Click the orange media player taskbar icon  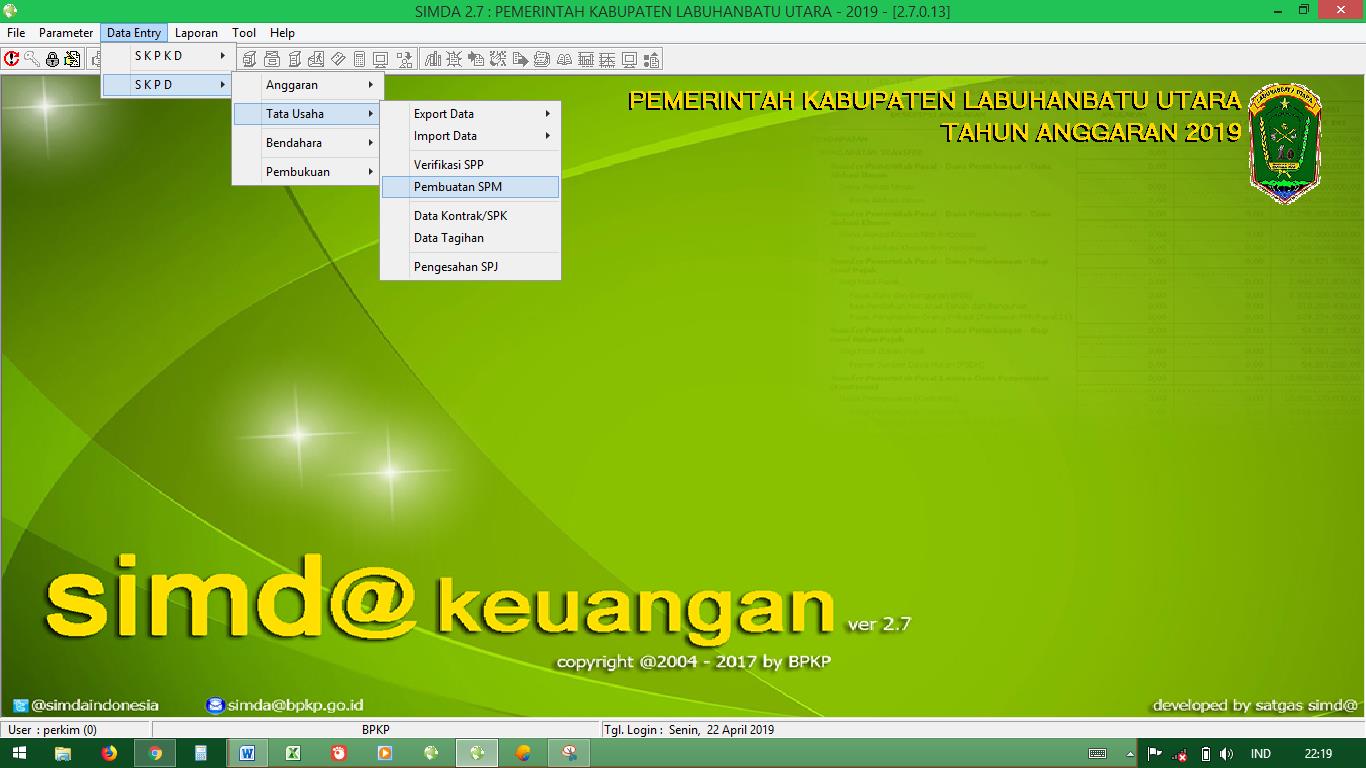385,753
